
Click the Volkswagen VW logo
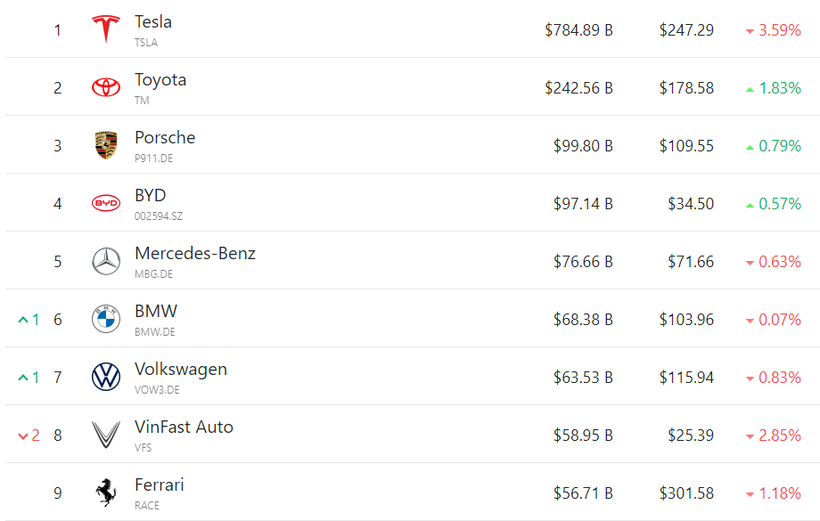point(106,377)
